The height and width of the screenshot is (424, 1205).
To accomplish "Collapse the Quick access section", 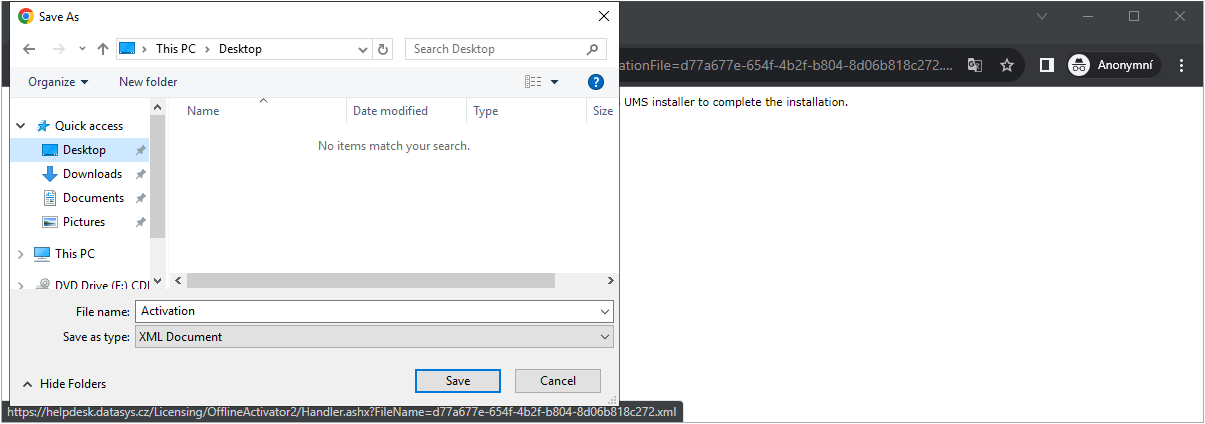I will [x=20, y=126].
